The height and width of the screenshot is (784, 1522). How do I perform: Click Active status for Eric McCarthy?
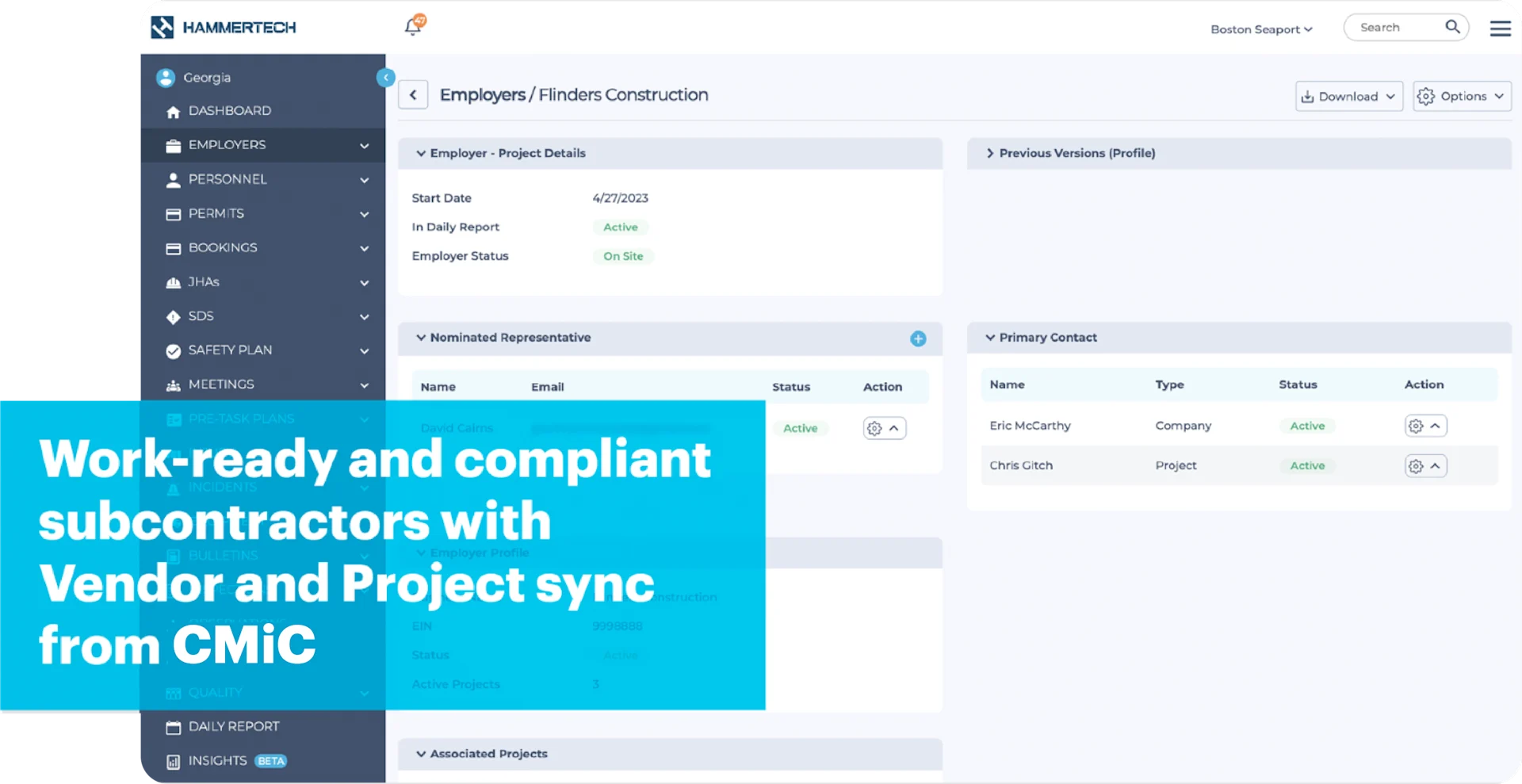[1307, 426]
